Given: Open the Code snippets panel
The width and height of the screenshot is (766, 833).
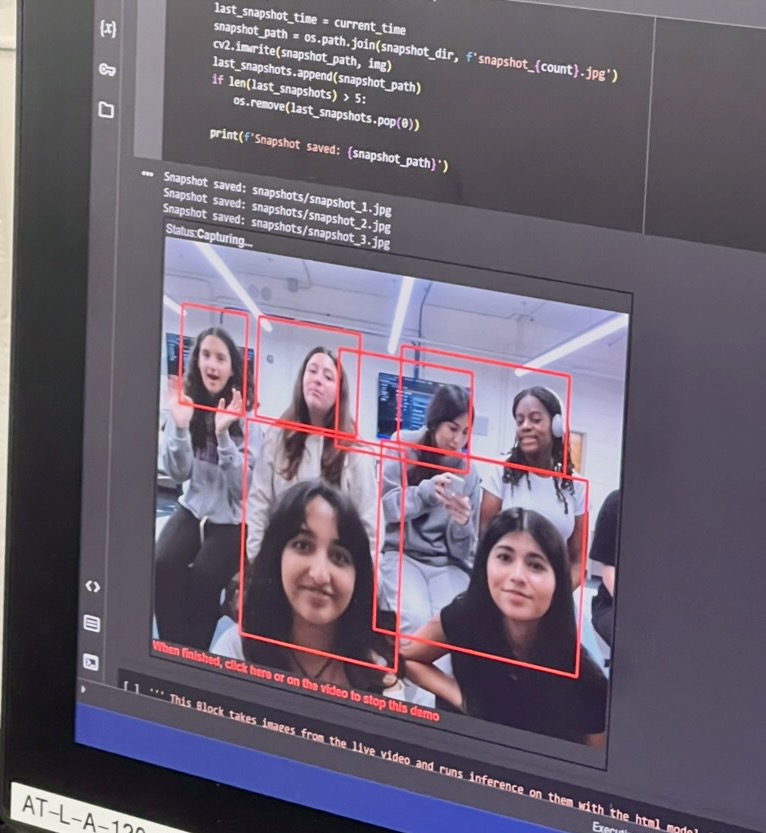Looking at the screenshot, I should [92, 586].
